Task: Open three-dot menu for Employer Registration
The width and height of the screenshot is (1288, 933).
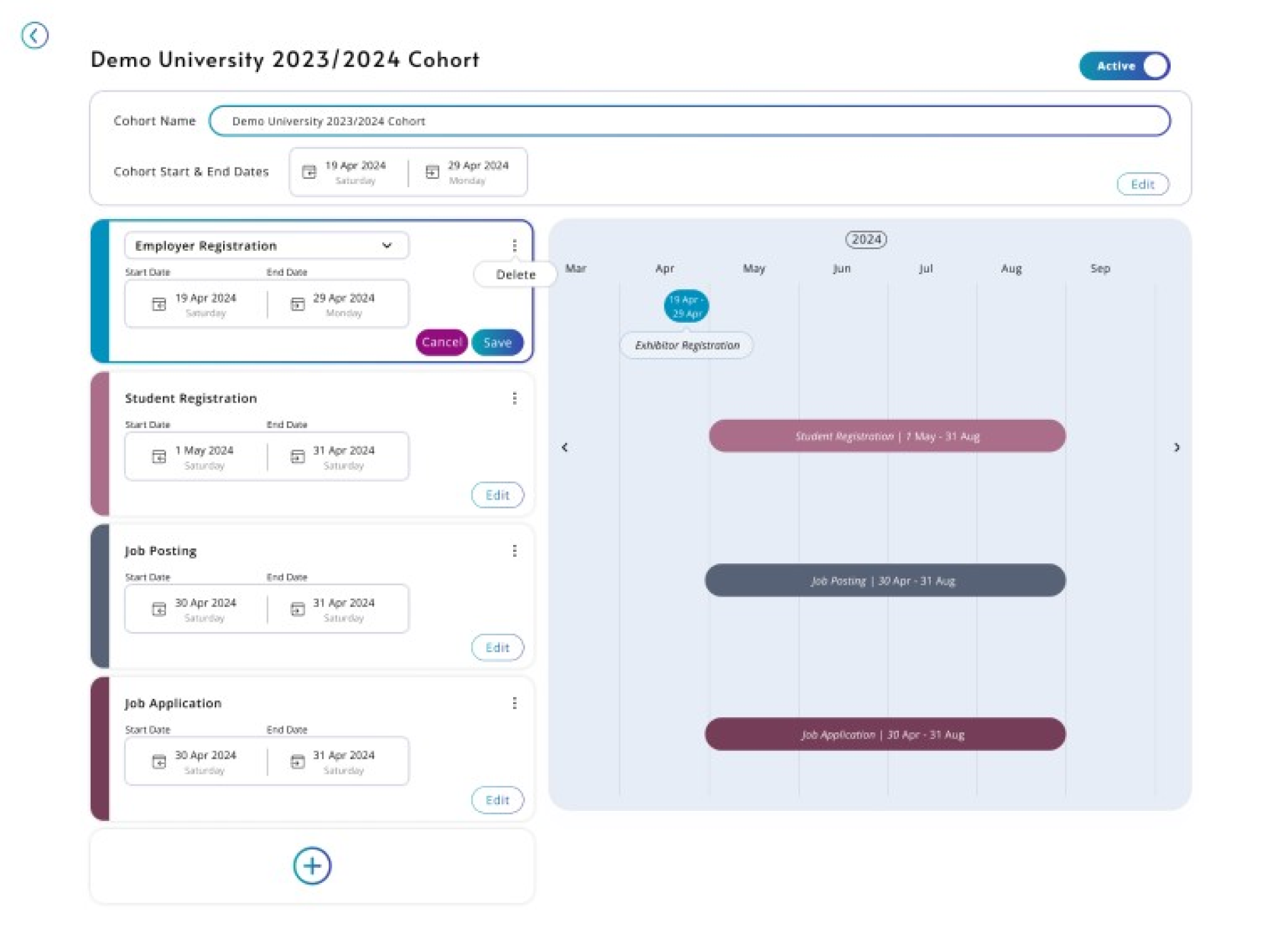Action: click(x=515, y=245)
